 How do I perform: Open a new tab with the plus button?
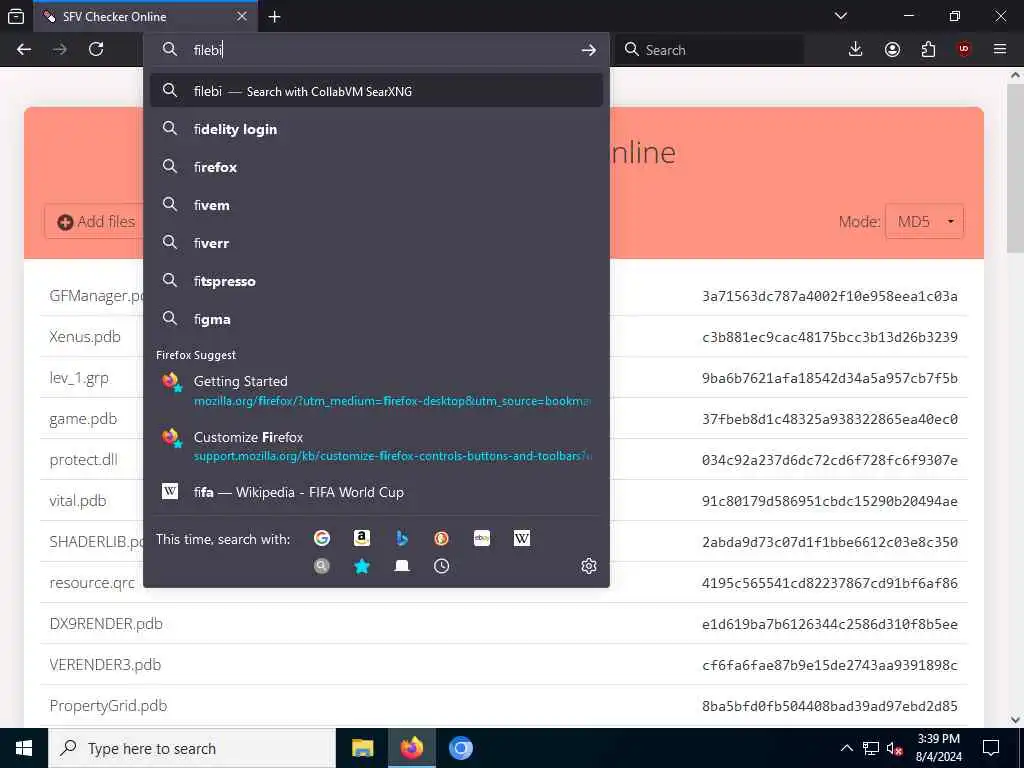pyautogui.click(x=274, y=17)
